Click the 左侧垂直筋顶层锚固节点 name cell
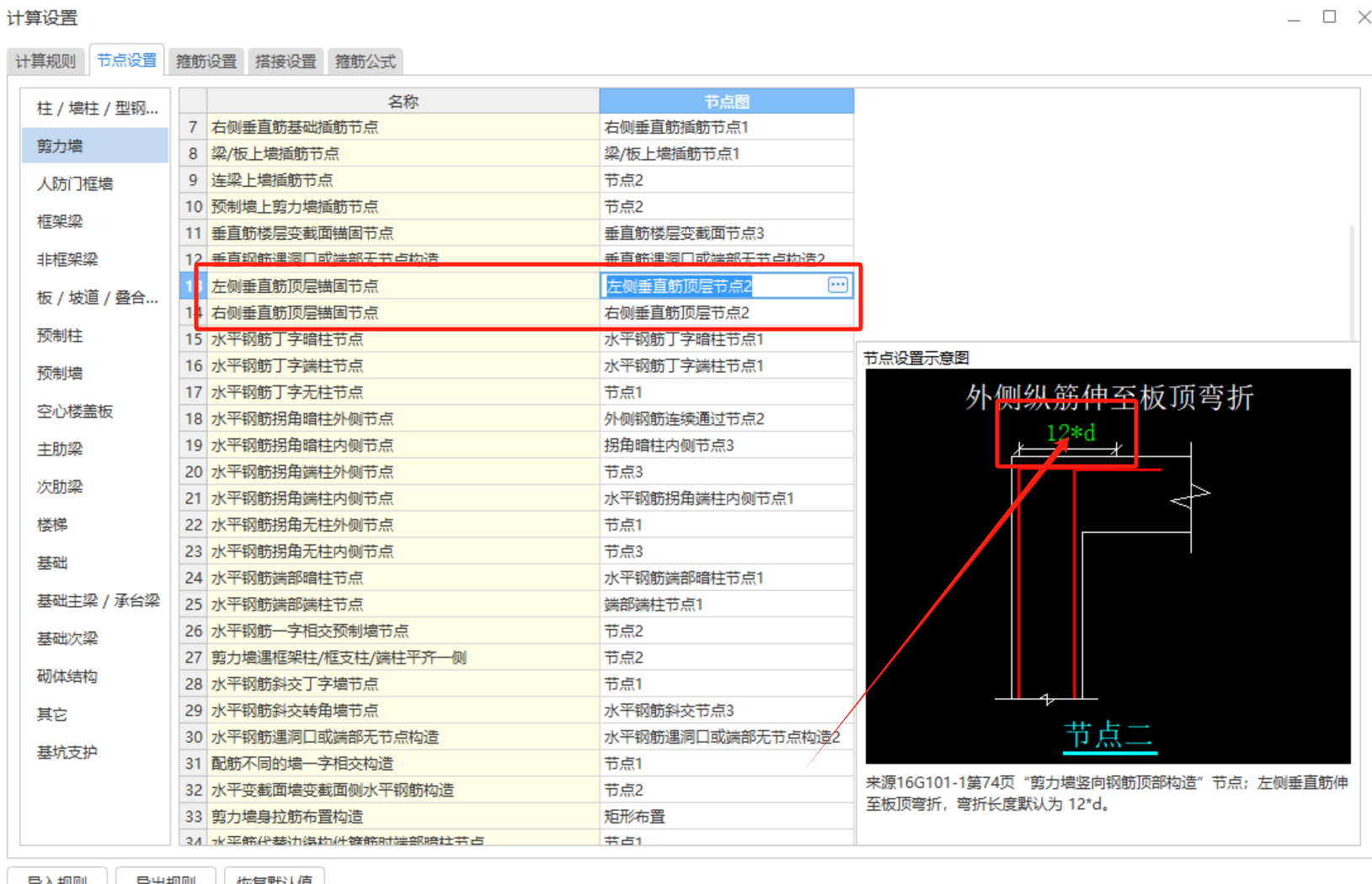The height and width of the screenshot is (884, 1372). coord(403,286)
